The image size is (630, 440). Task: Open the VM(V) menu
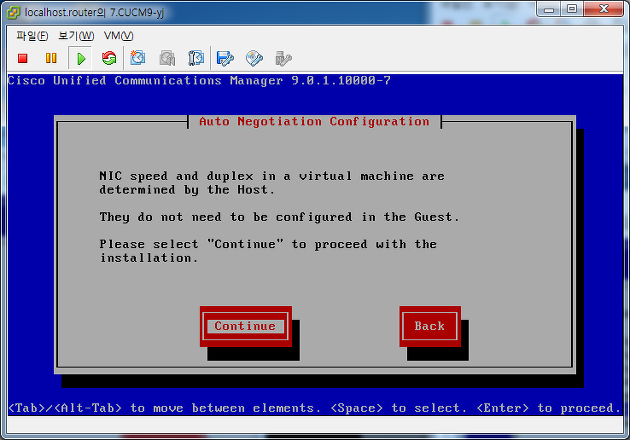click(118, 36)
